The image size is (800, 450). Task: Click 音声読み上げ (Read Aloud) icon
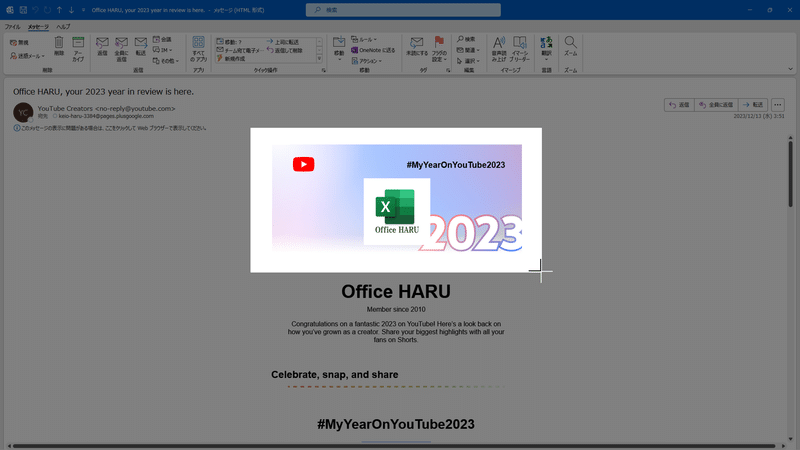pos(499,49)
